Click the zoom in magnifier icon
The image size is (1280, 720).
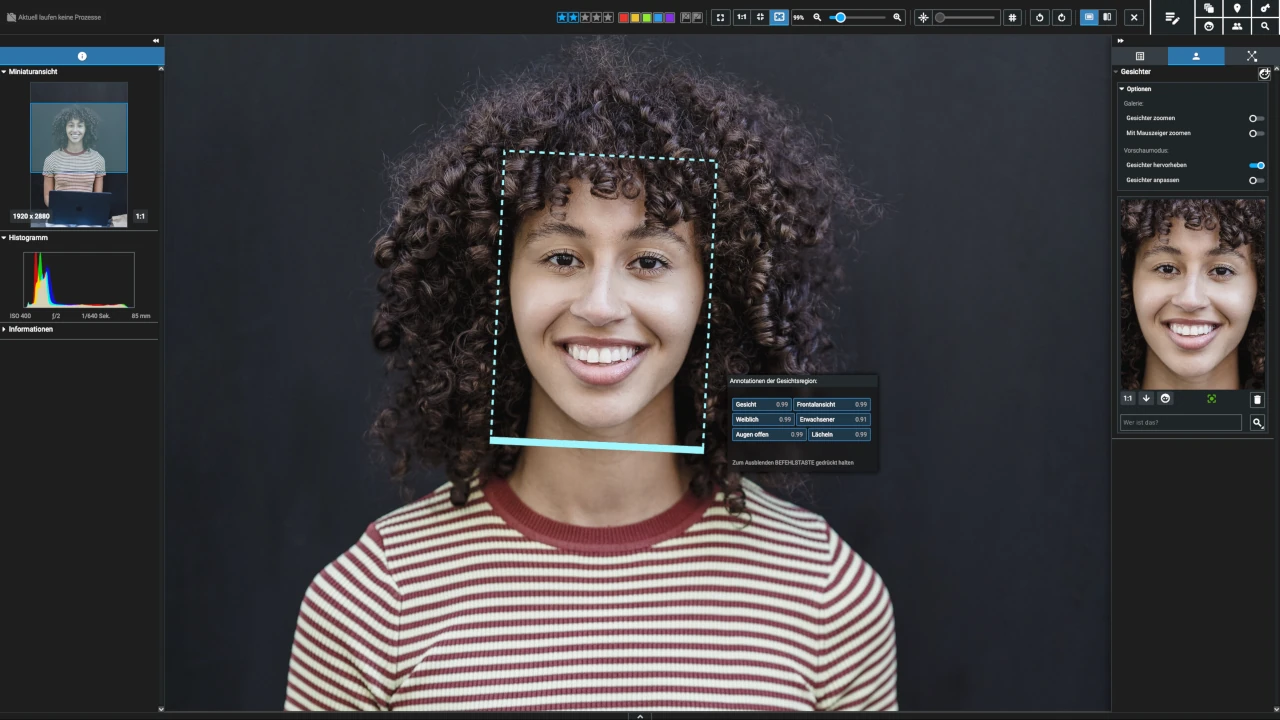(897, 17)
